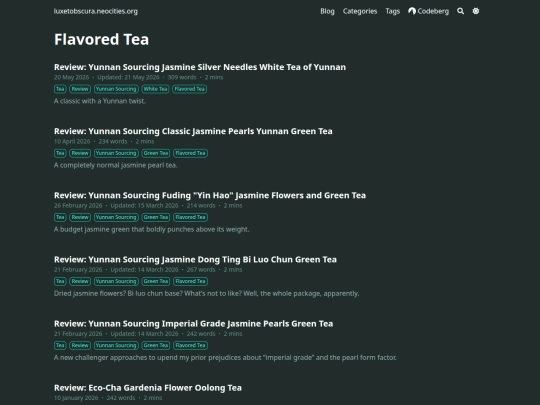This screenshot has width=540, height=405.
Task: Click Yunnan Sourcing tag on Imperial Grade post
Action: (x=116, y=345)
